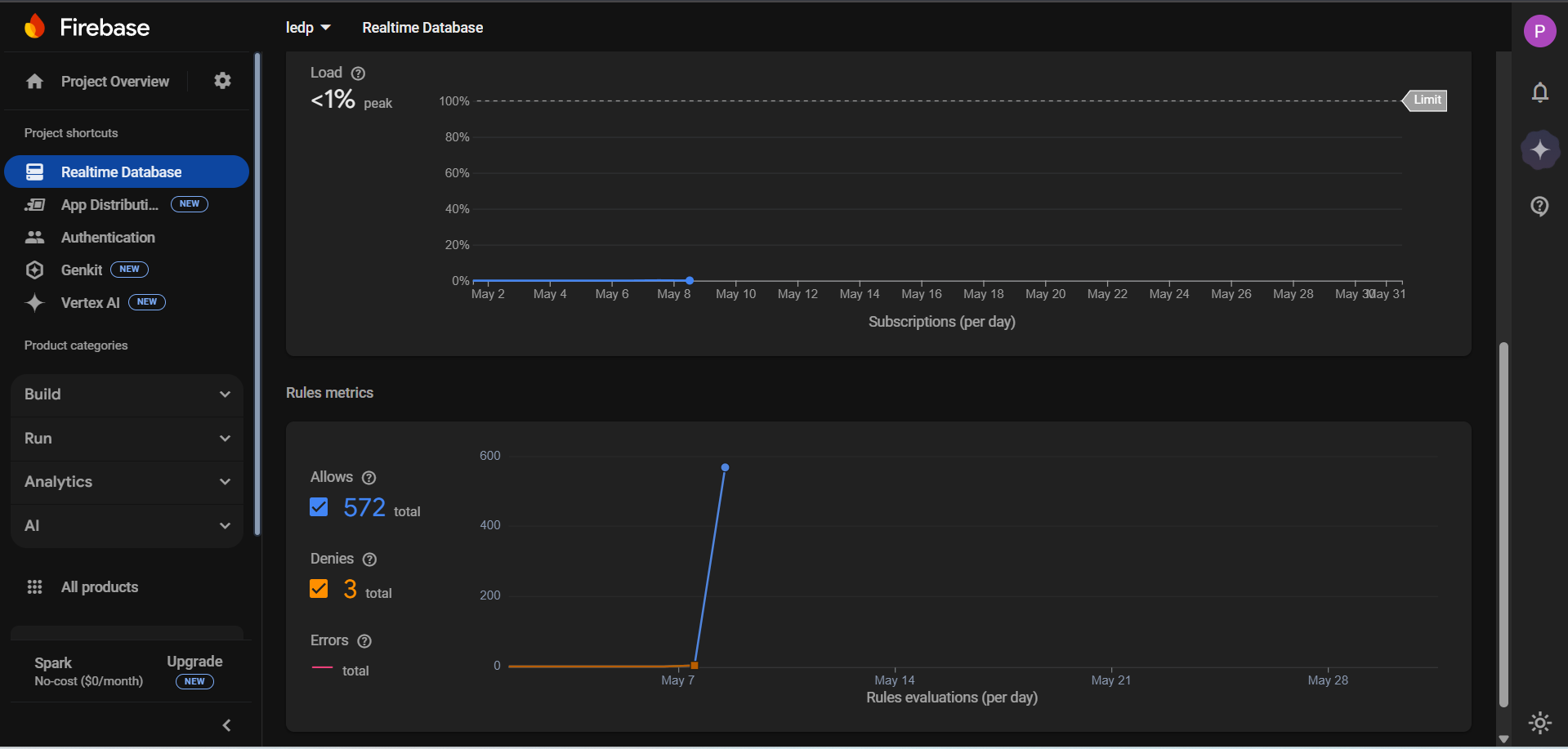Open the help question mark icon
The height and width of the screenshot is (749, 1568).
1539,206
